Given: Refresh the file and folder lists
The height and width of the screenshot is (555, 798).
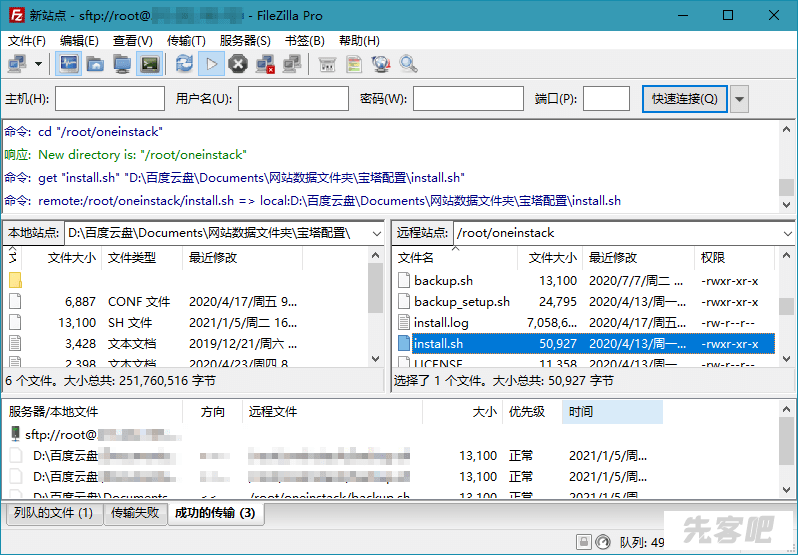Looking at the screenshot, I should (x=184, y=64).
